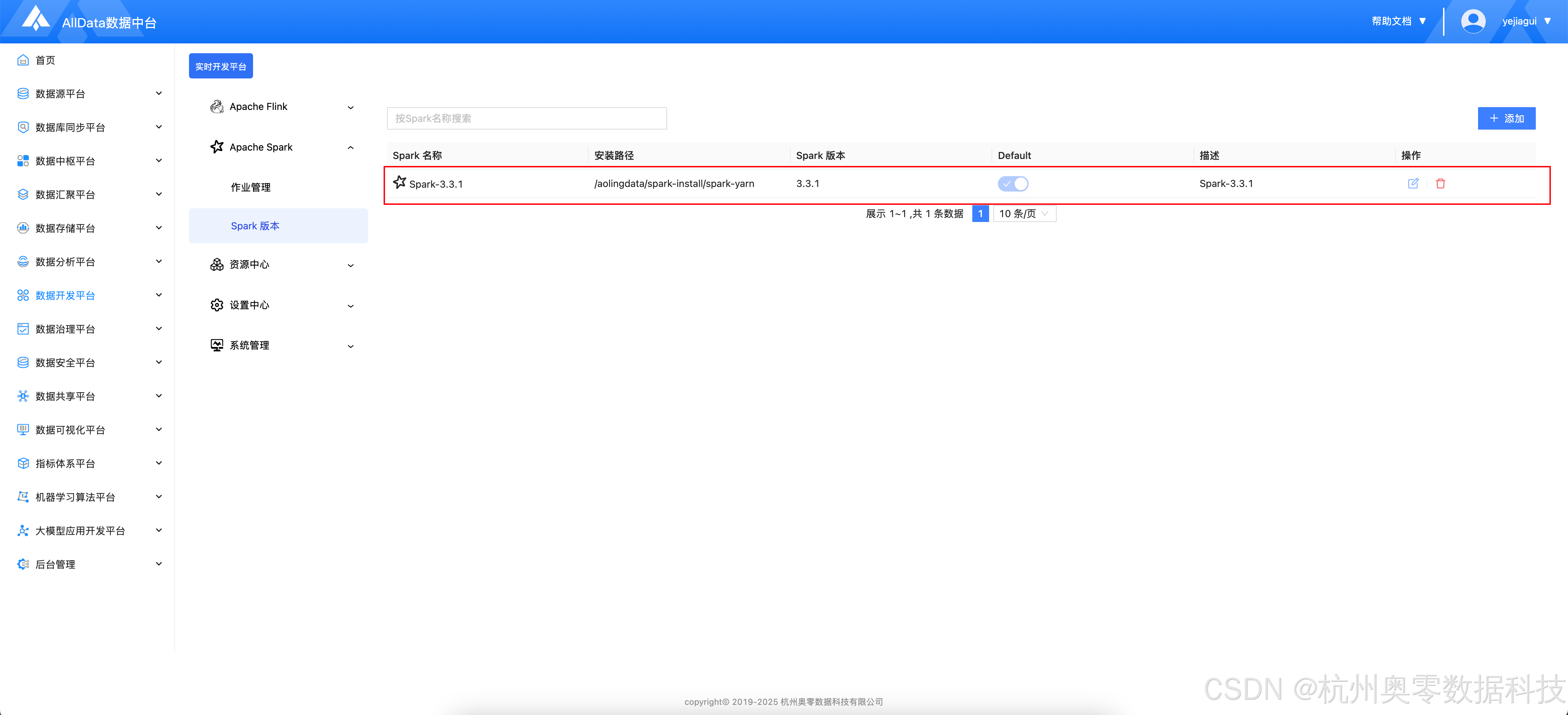Image resolution: width=1568 pixels, height=715 pixels.
Task: Click the 首页 home icon
Action: [x=23, y=60]
